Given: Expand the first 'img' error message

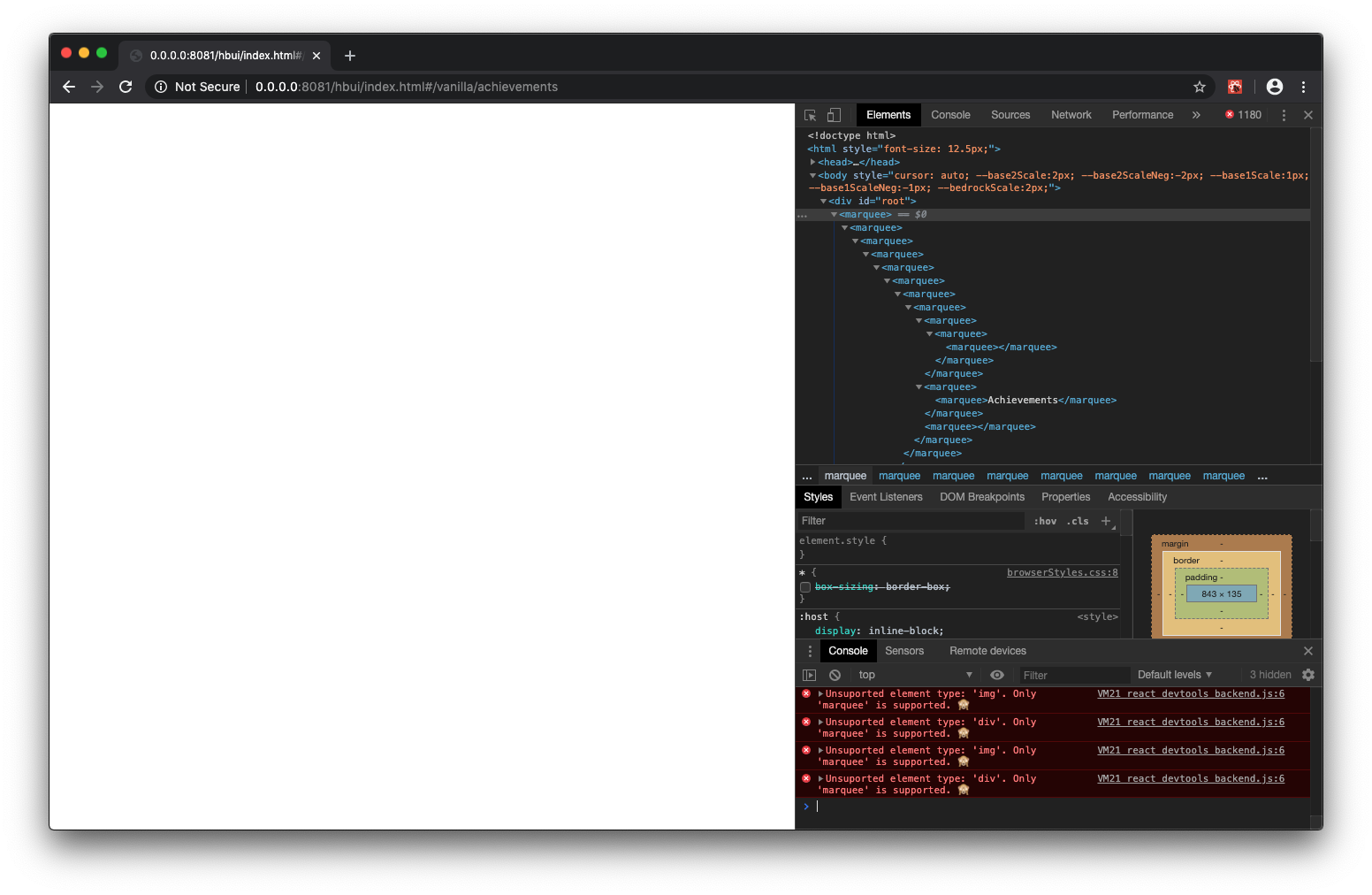Looking at the screenshot, I should 820,694.
